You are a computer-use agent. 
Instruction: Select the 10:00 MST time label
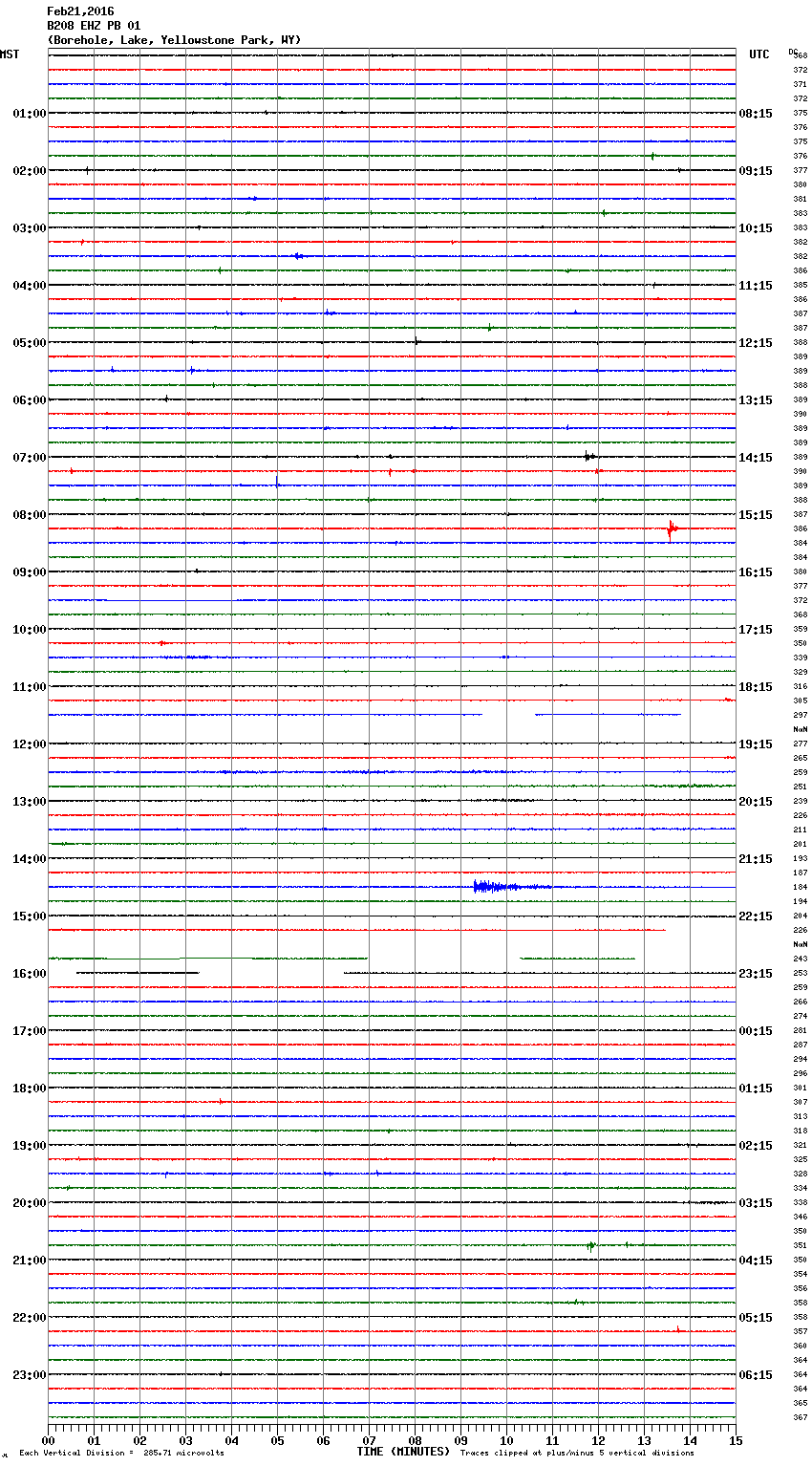30,630
